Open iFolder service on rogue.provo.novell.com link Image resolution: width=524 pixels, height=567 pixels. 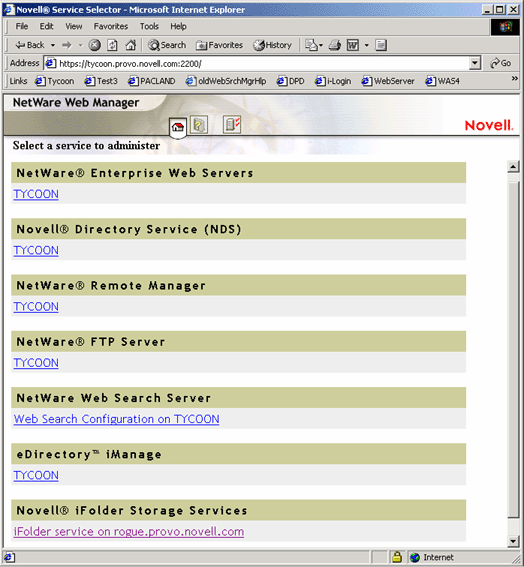[x=129, y=532]
